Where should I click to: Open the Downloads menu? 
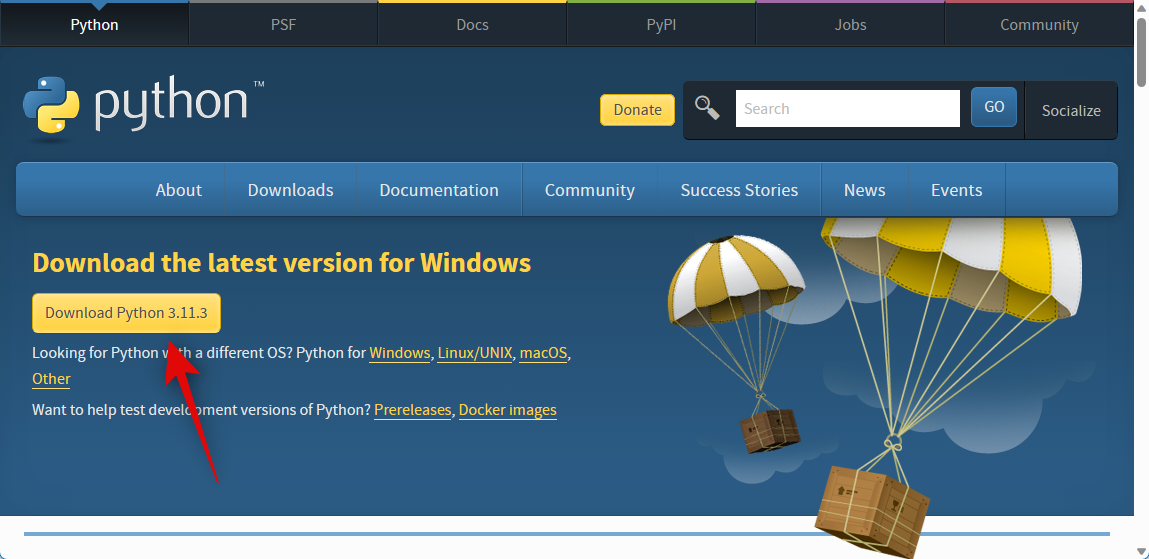(x=290, y=190)
